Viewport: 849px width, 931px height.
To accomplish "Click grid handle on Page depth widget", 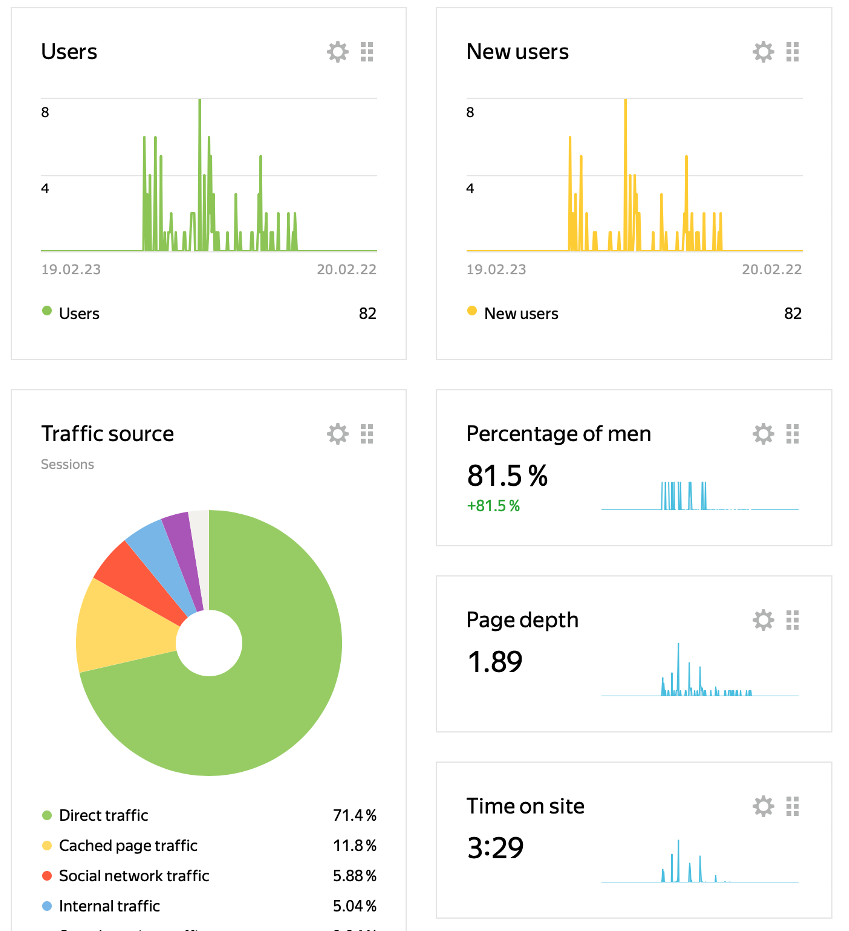I will [793, 620].
